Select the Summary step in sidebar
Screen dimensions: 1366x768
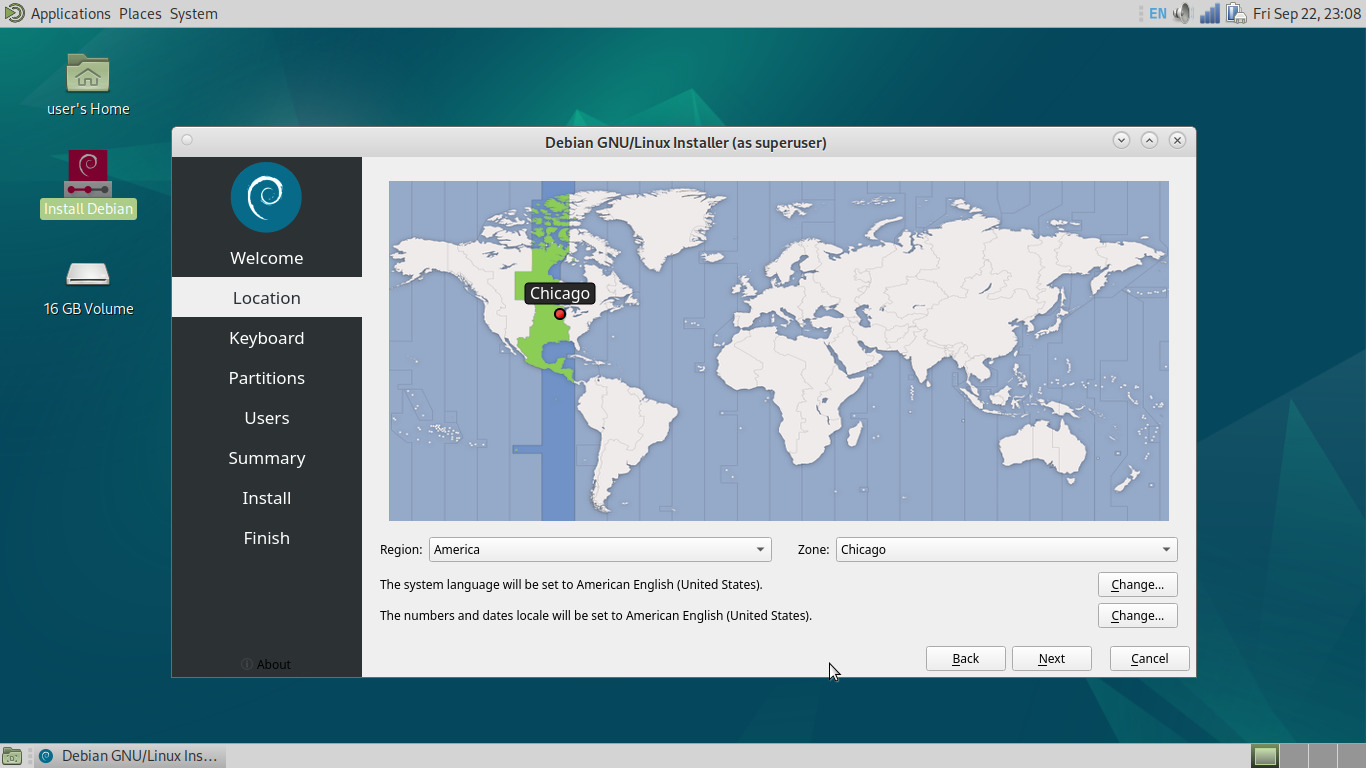tap(267, 458)
